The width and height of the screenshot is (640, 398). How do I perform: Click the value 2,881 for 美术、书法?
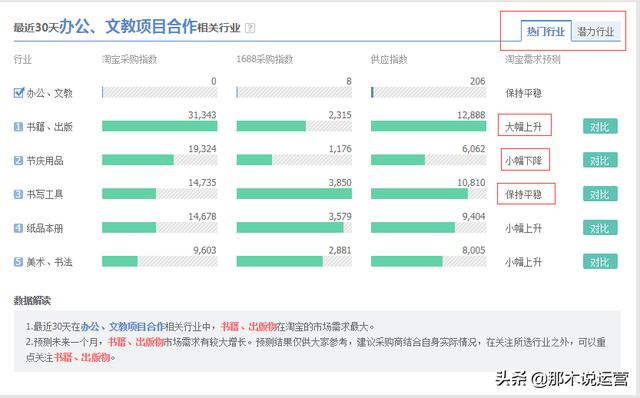[340, 250]
